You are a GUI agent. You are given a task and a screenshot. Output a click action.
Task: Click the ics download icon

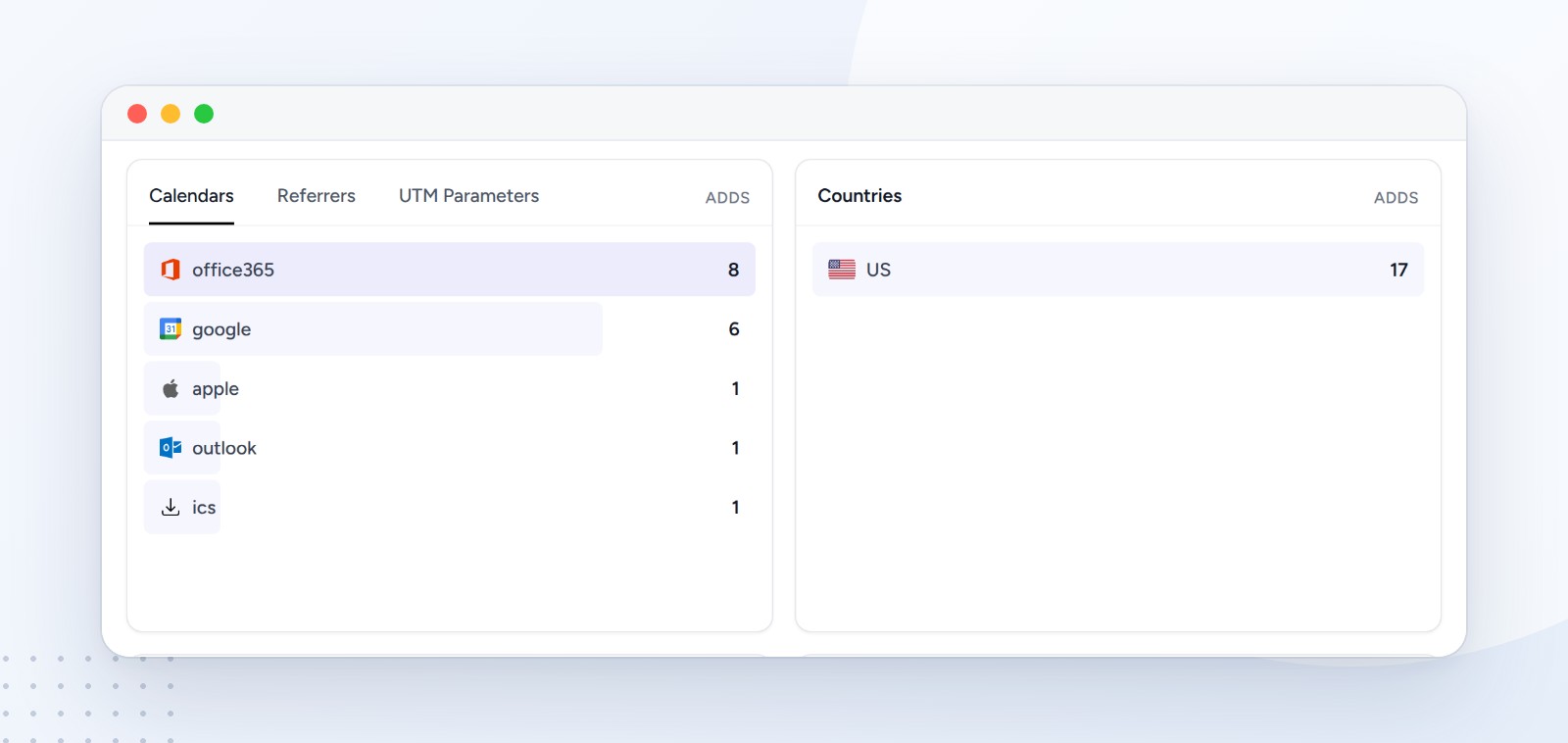pos(171,507)
